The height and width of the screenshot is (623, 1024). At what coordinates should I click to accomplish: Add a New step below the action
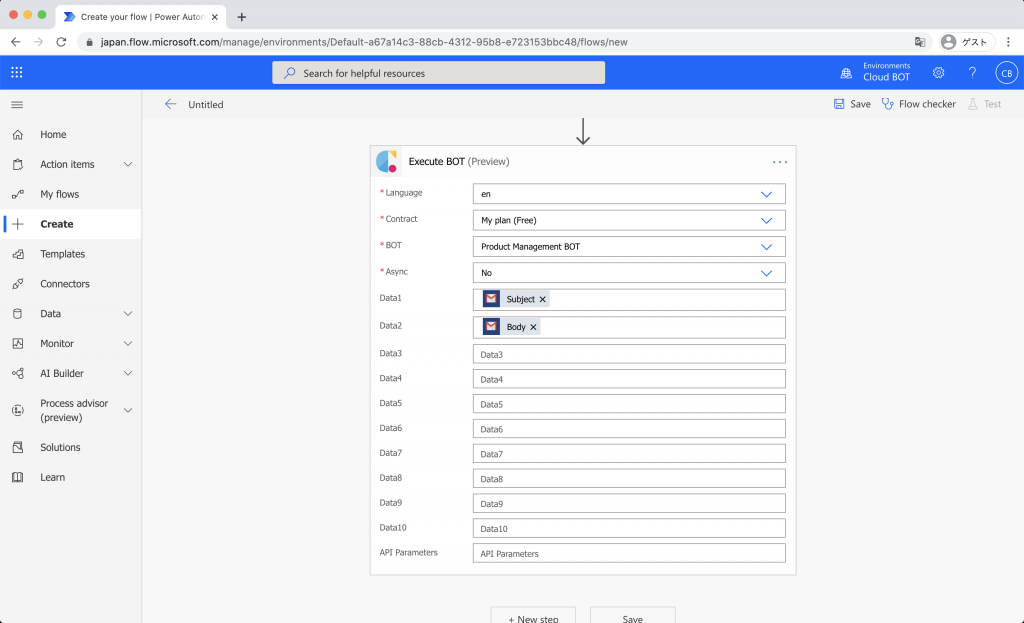pyautogui.click(x=533, y=615)
